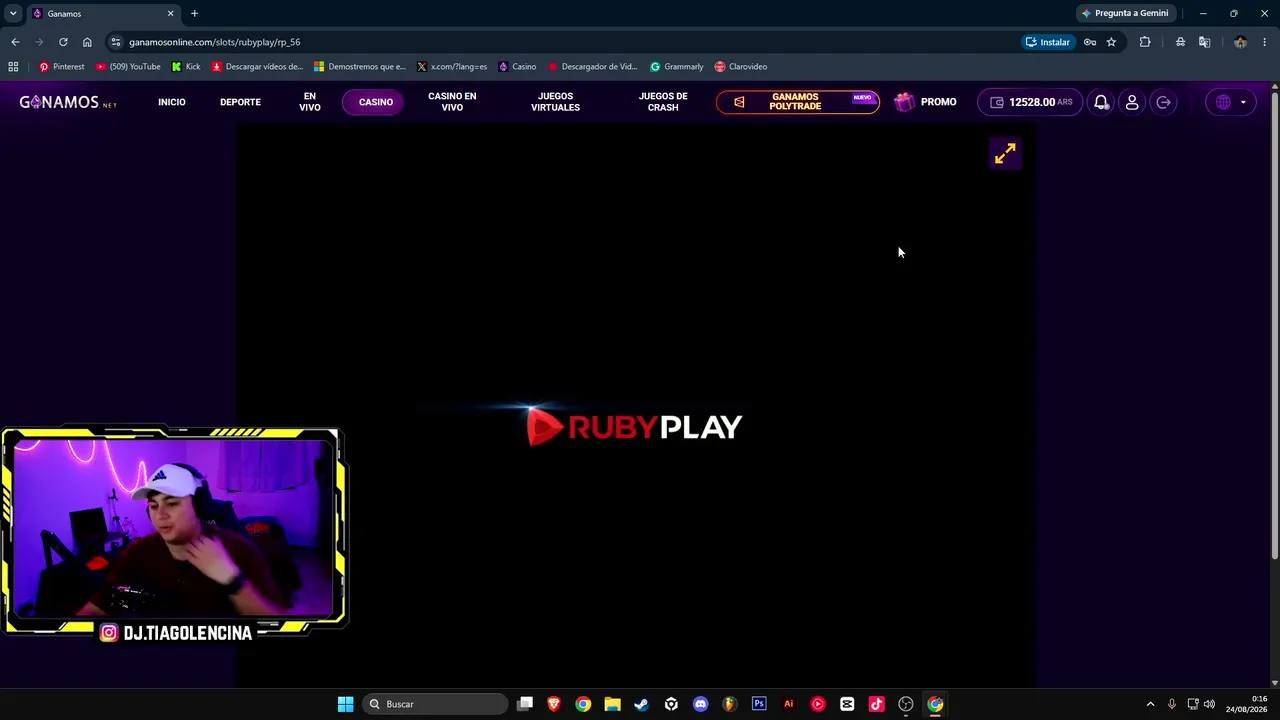The height and width of the screenshot is (720, 1280).
Task: Open the notifications bell
Action: 1101,102
